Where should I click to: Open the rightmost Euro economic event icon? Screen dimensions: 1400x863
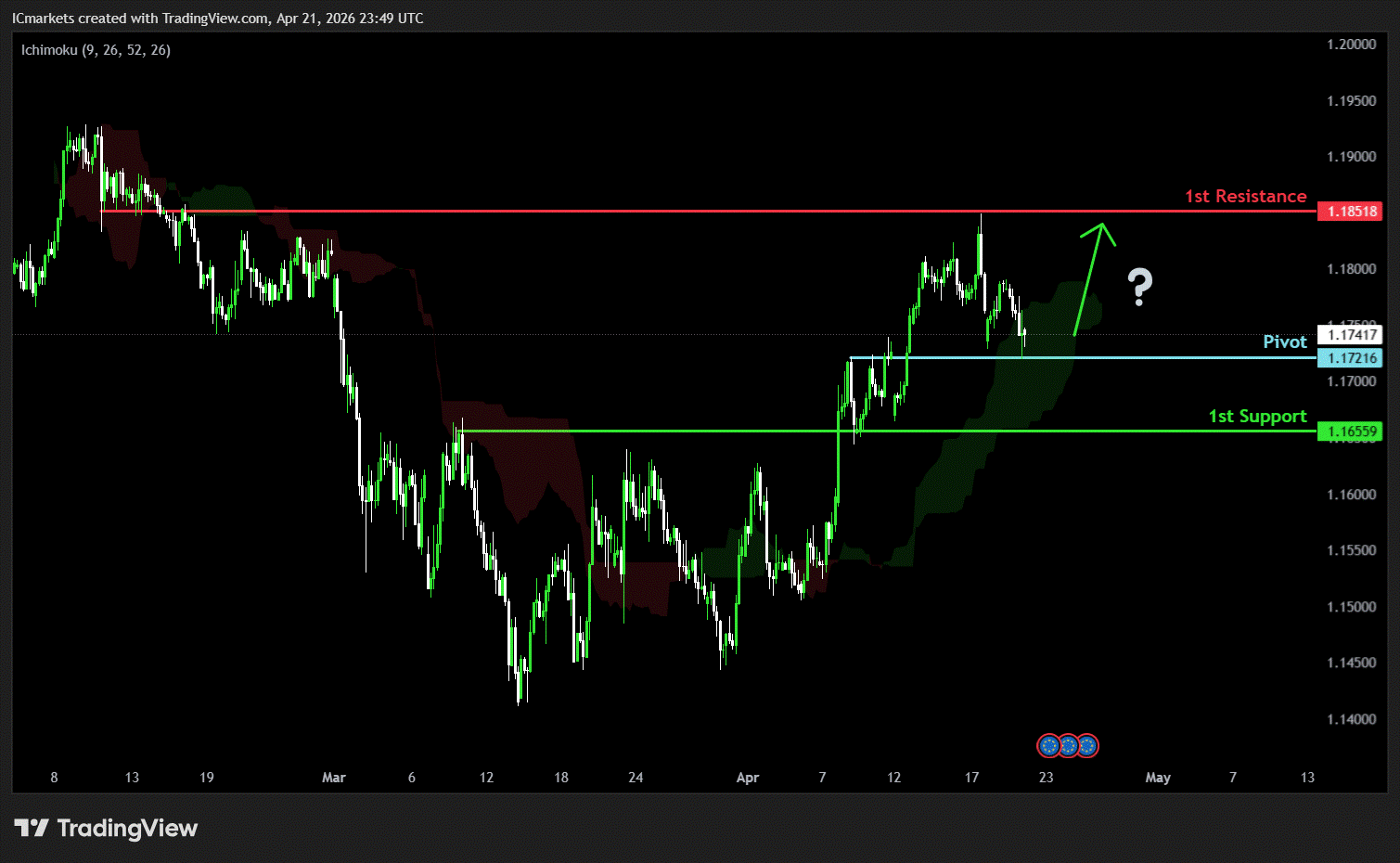[1086, 745]
